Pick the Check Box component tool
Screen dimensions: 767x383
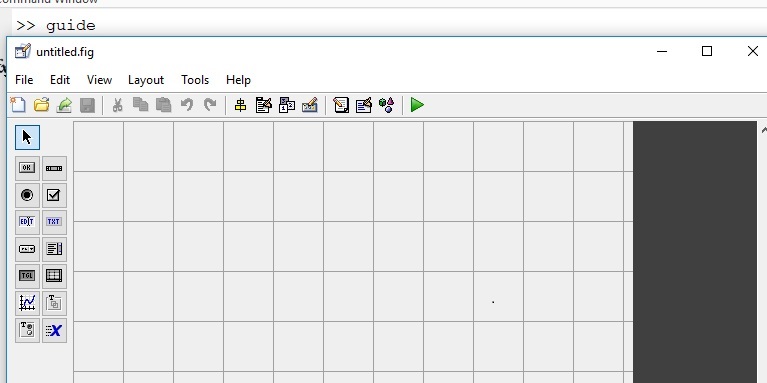tap(54, 195)
